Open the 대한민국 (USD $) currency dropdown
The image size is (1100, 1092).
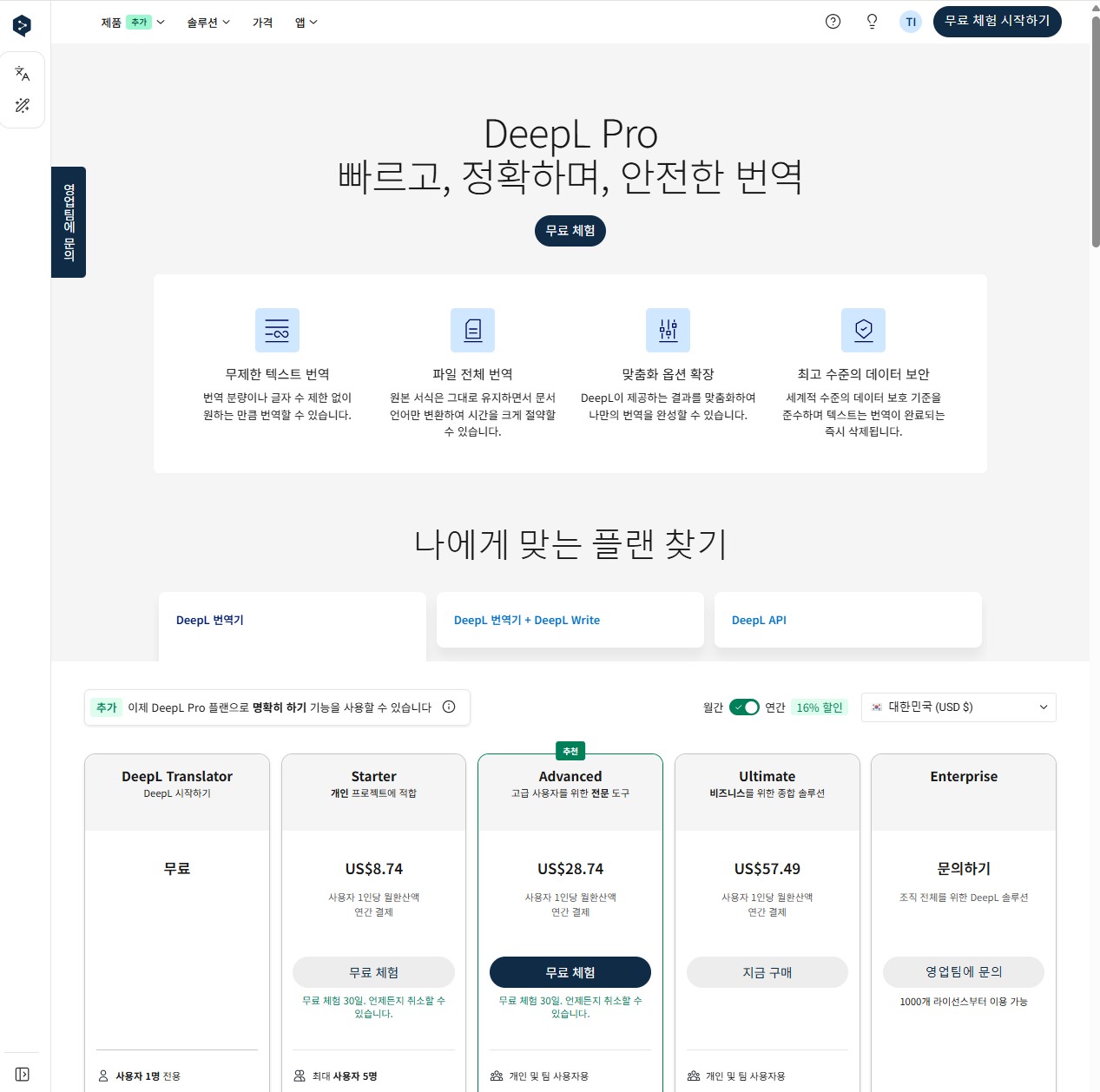point(958,707)
